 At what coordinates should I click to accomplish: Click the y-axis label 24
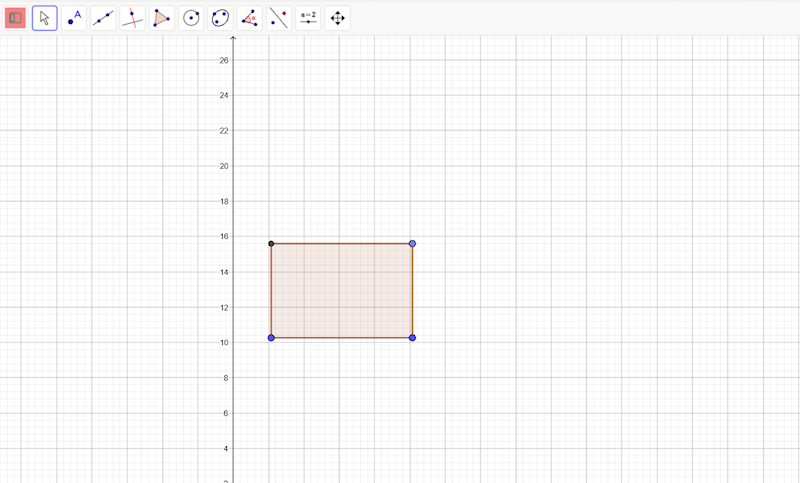[224, 95]
